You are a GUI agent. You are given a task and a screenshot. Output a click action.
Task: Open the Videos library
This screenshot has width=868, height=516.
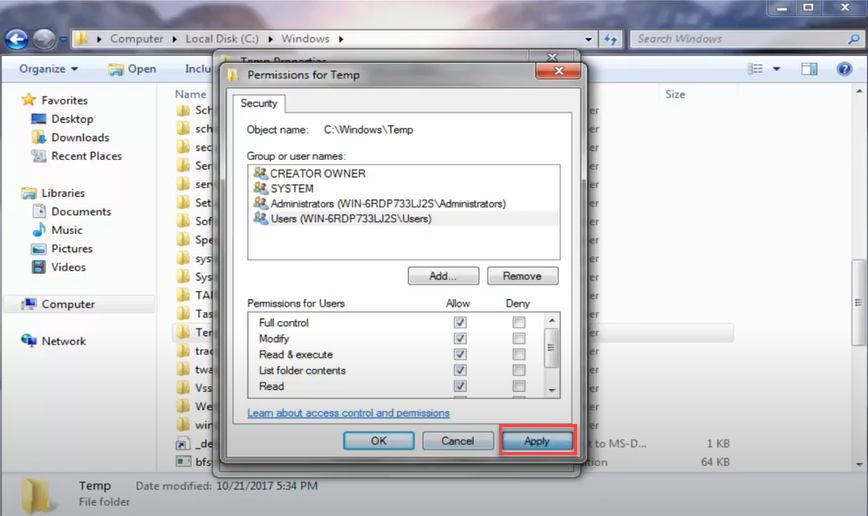click(59, 267)
